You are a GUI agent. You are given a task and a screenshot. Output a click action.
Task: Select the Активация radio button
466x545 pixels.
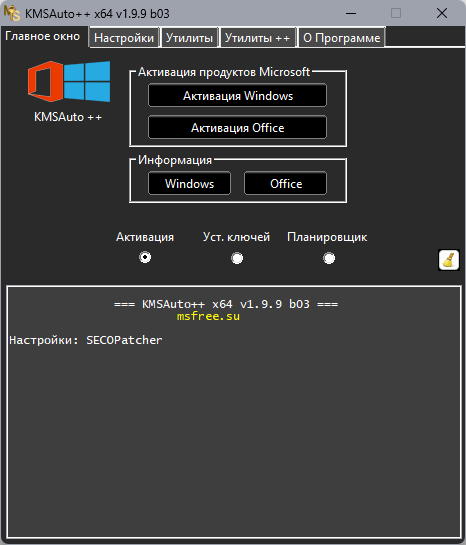(145, 258)
